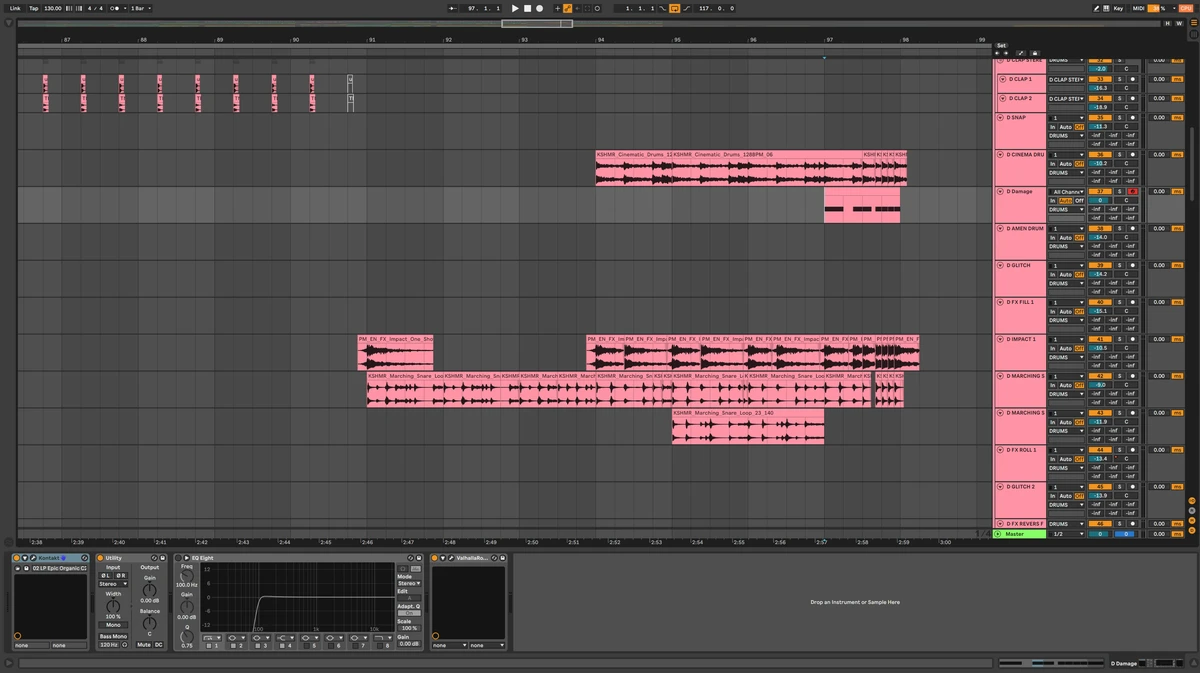
Task: Open the Key map mode
Action: (1118, 8)
